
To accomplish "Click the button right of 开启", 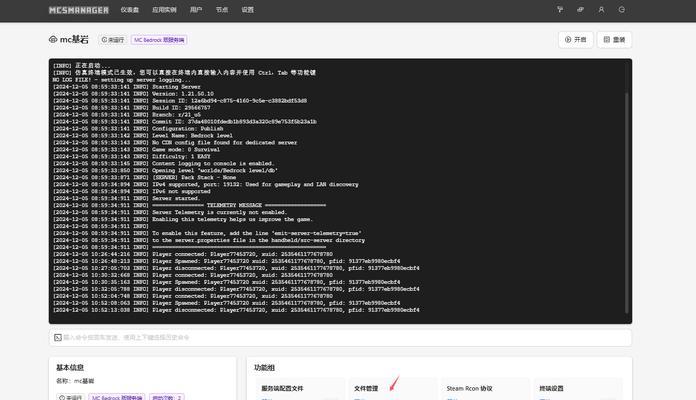I will click(x=614, y=40).
